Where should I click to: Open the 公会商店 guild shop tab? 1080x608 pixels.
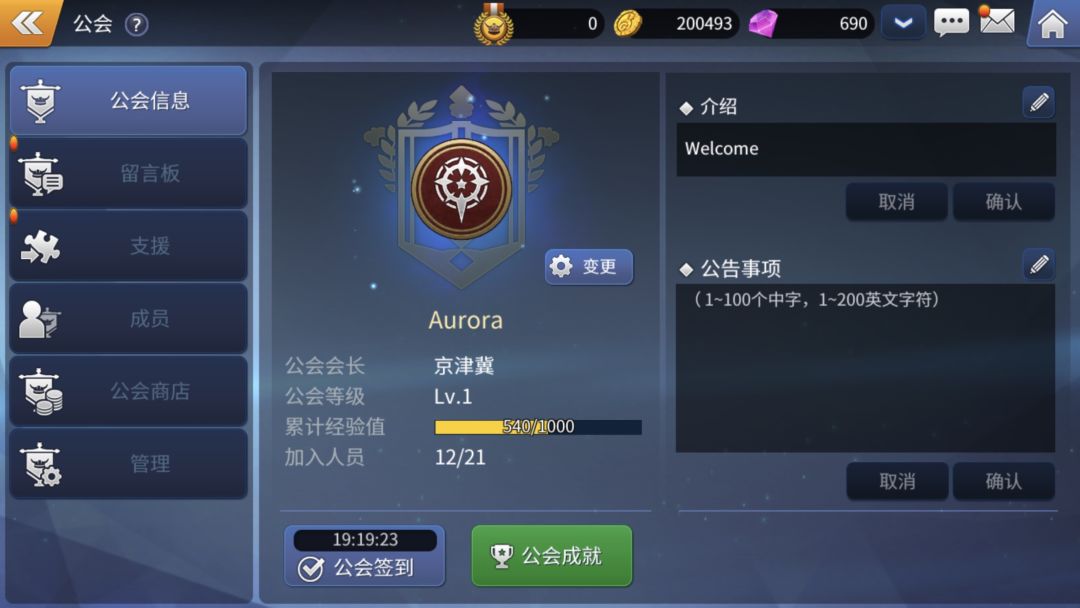pyautogui.click(x=128, y=391)
